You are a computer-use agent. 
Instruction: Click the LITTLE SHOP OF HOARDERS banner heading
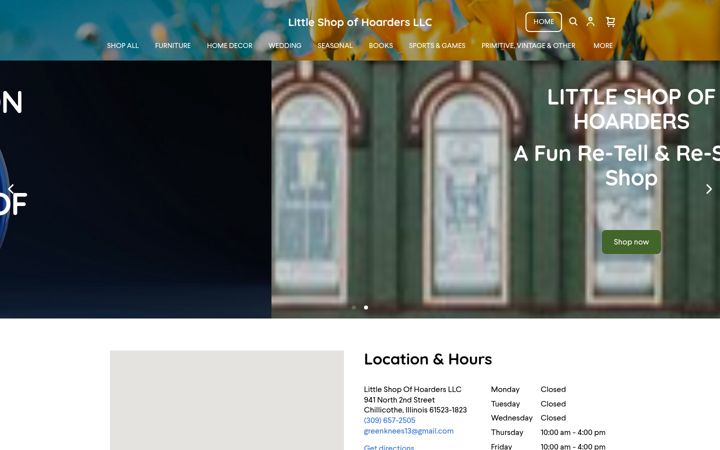click(x=631, y=109)
